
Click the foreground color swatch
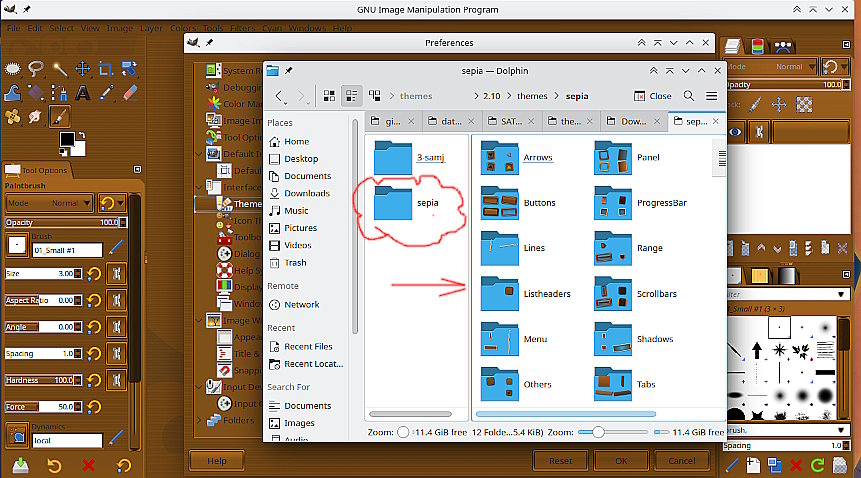click(x=67, y=139)
